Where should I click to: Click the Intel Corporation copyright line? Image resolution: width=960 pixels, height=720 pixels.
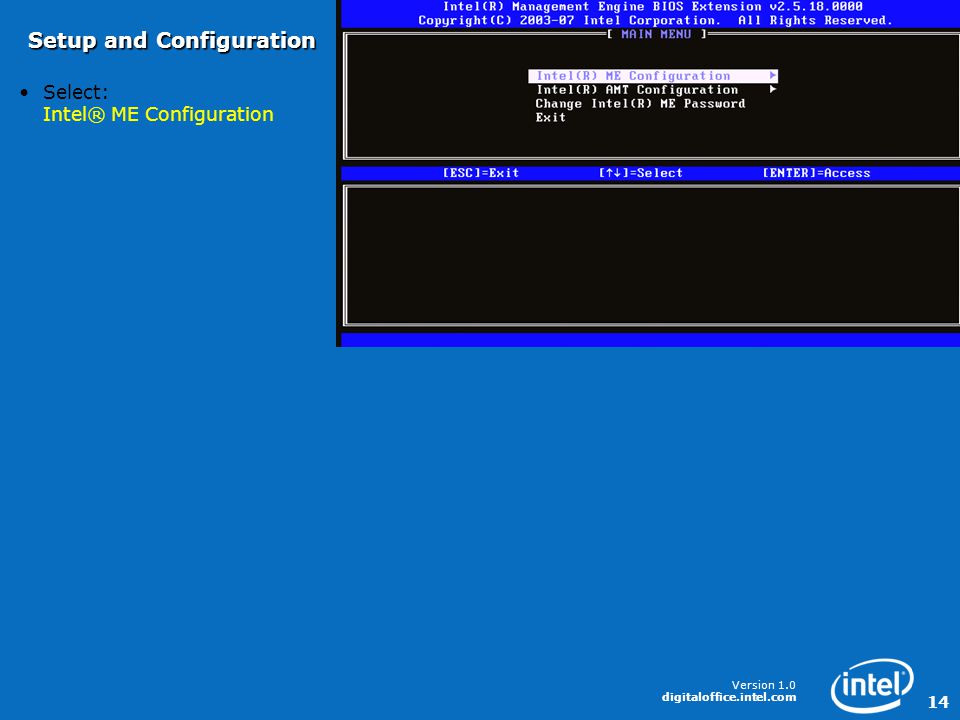[x=655, y=21]
